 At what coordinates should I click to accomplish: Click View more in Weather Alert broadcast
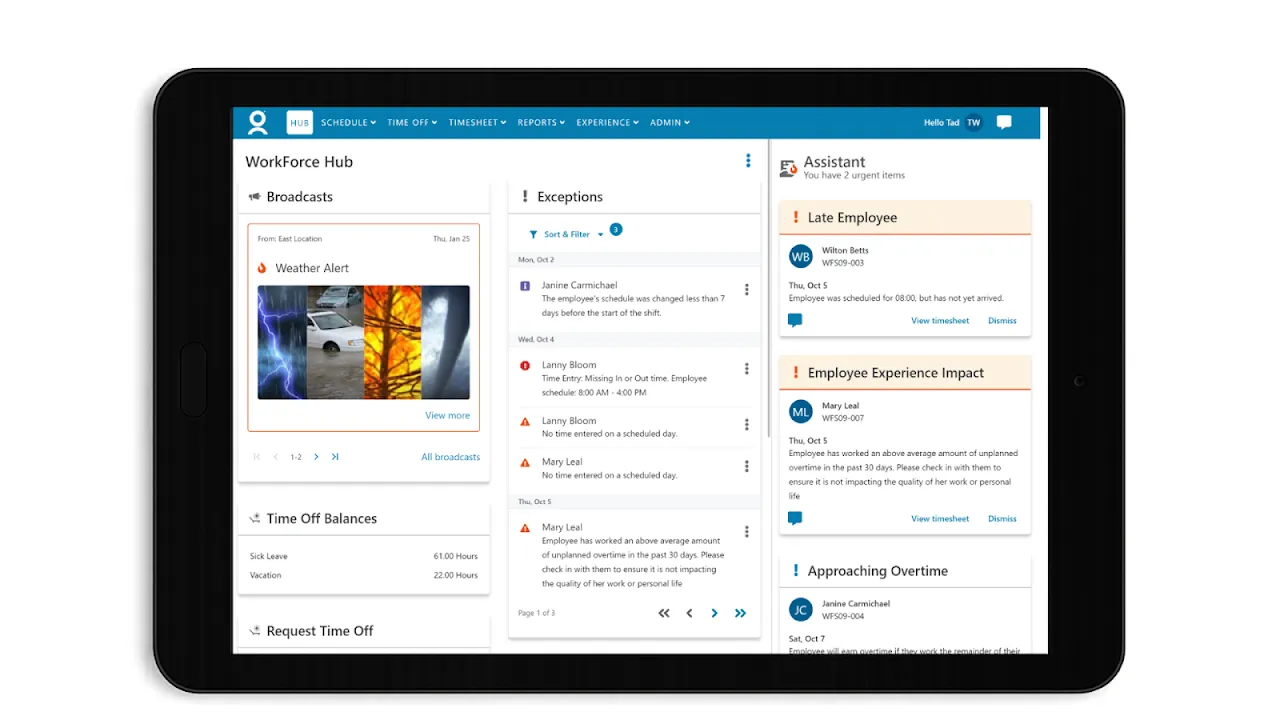[x=447, y=416]
